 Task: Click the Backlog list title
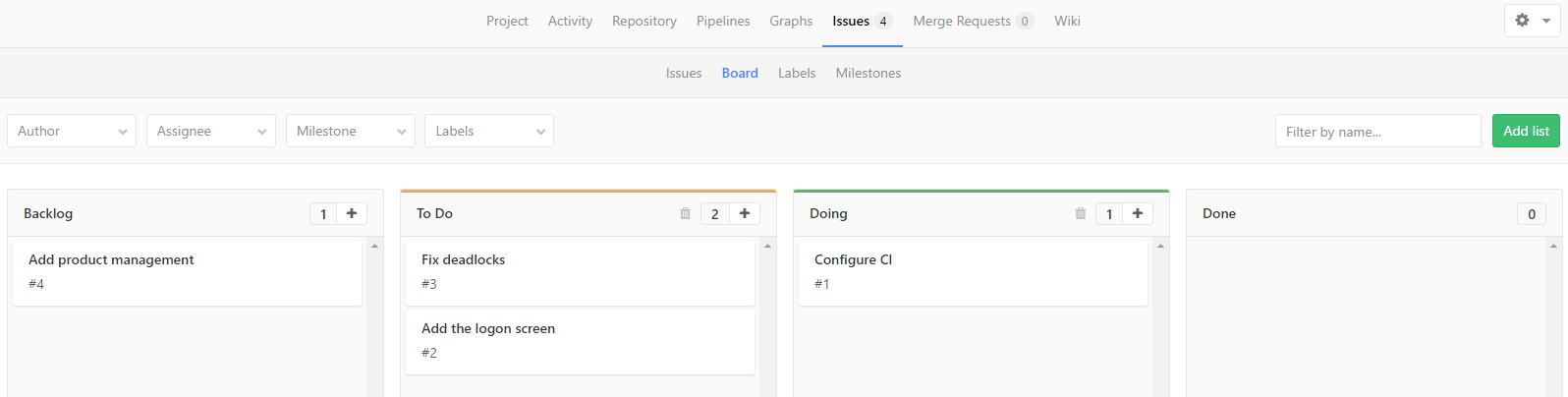coord(48,213)
